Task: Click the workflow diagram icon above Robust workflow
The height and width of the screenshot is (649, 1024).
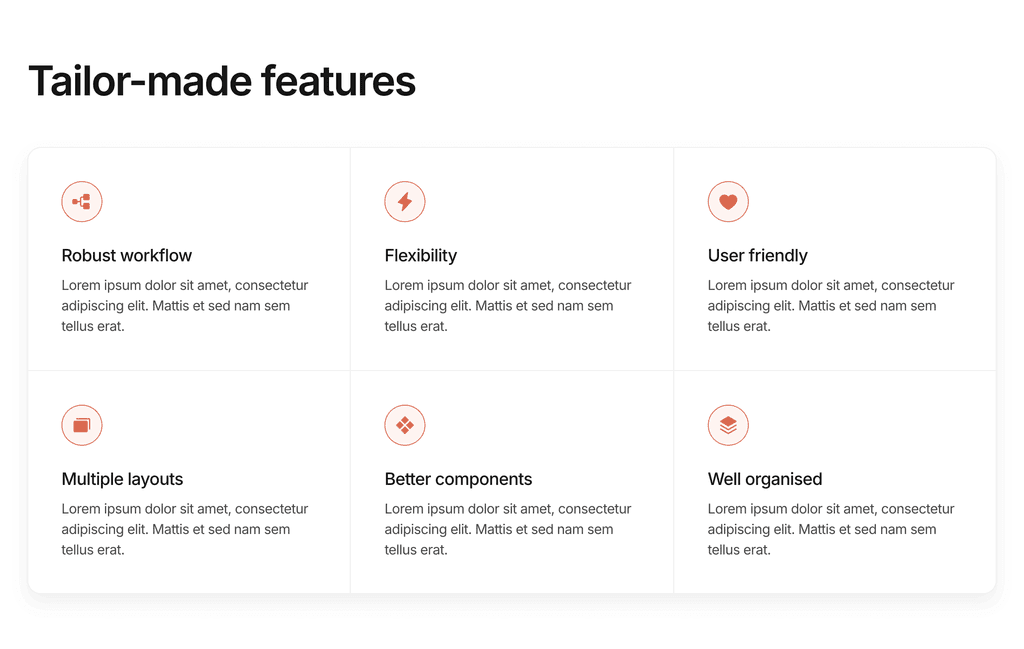Action: coord(81,201)
